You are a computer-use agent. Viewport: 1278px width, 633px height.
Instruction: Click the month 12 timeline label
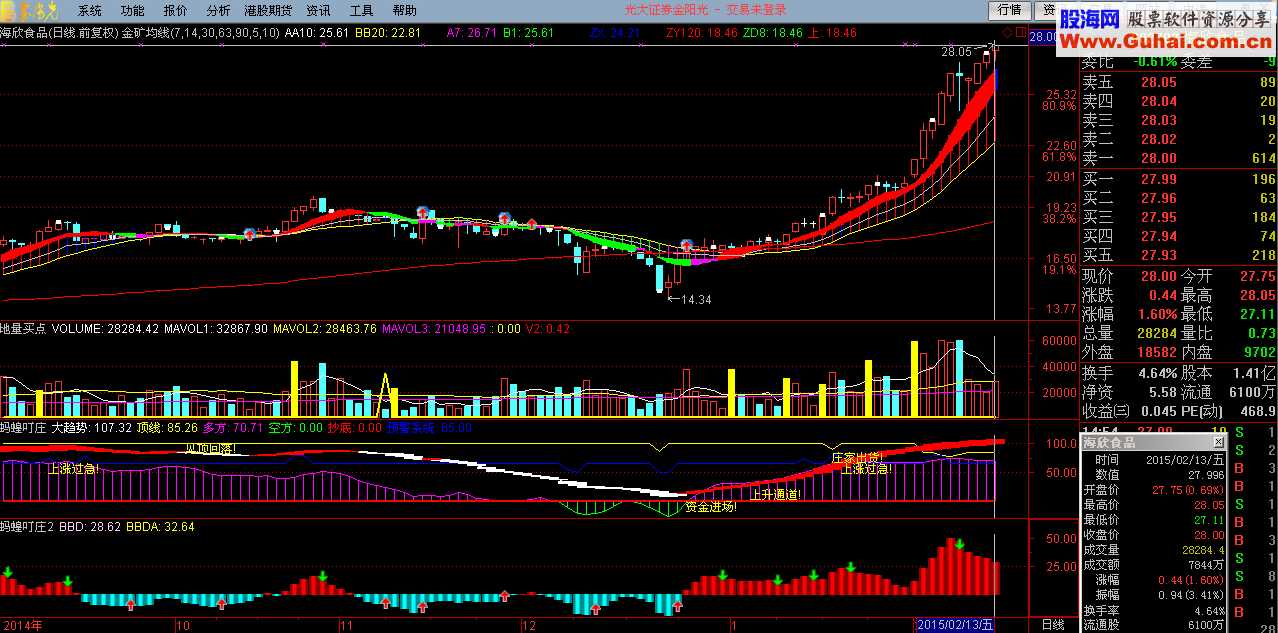click(x=530, y=625)
